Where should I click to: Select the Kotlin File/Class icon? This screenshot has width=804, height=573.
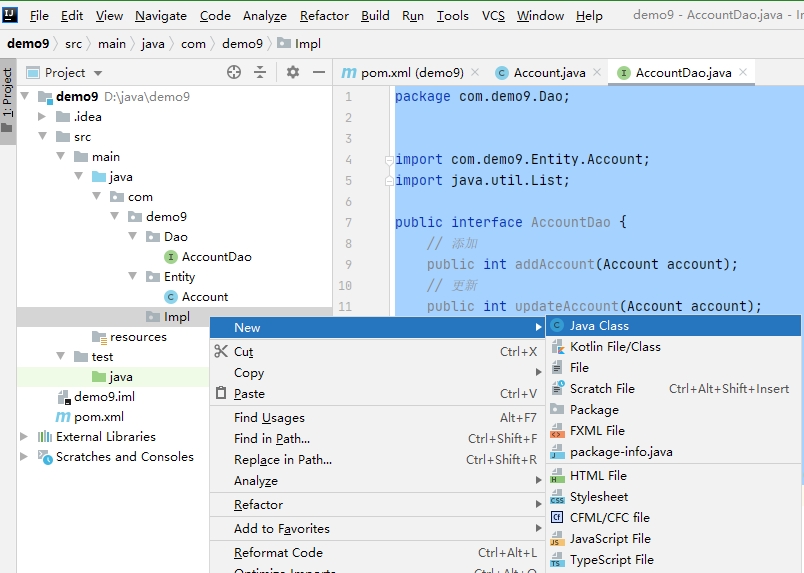[557, 347]
